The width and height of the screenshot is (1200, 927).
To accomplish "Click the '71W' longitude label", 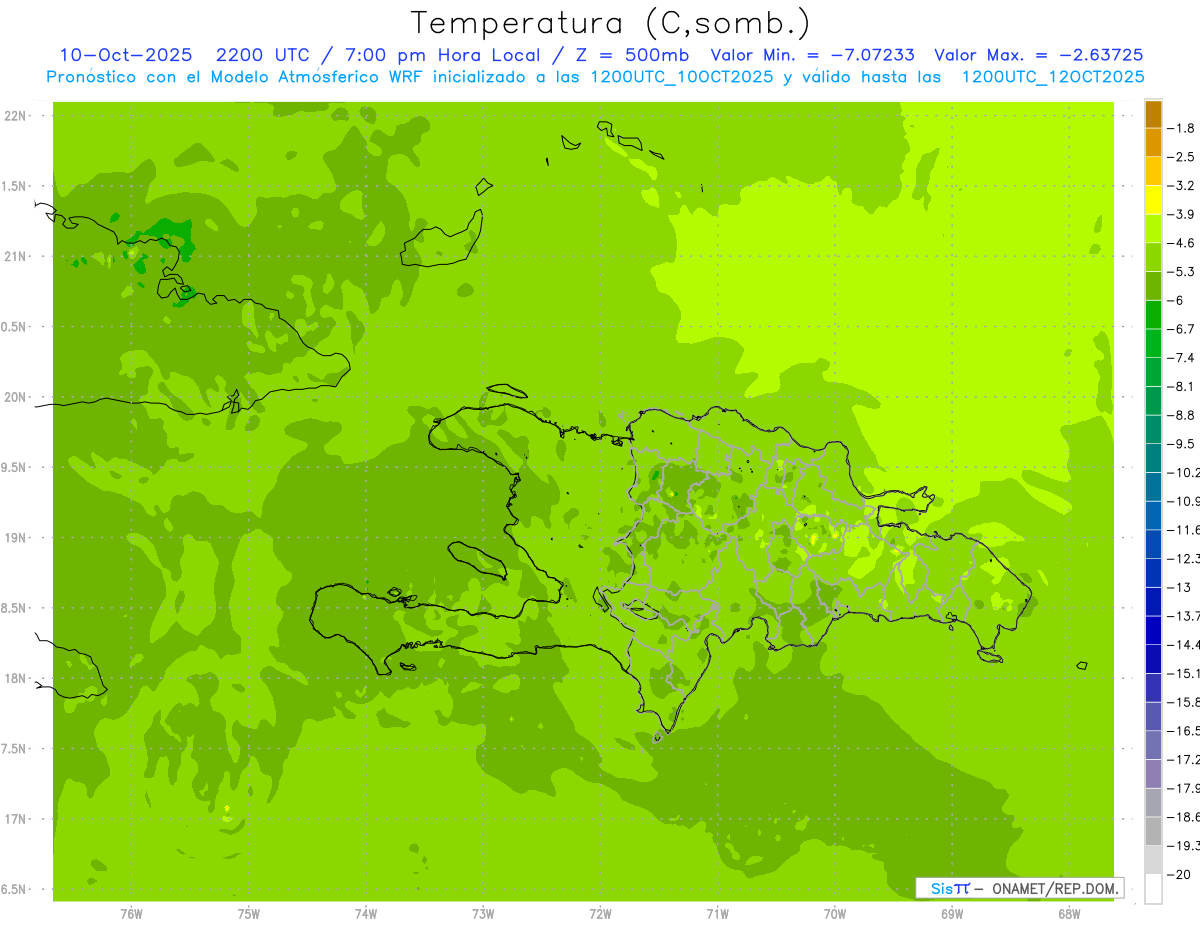I will click(x=717, y=913).
